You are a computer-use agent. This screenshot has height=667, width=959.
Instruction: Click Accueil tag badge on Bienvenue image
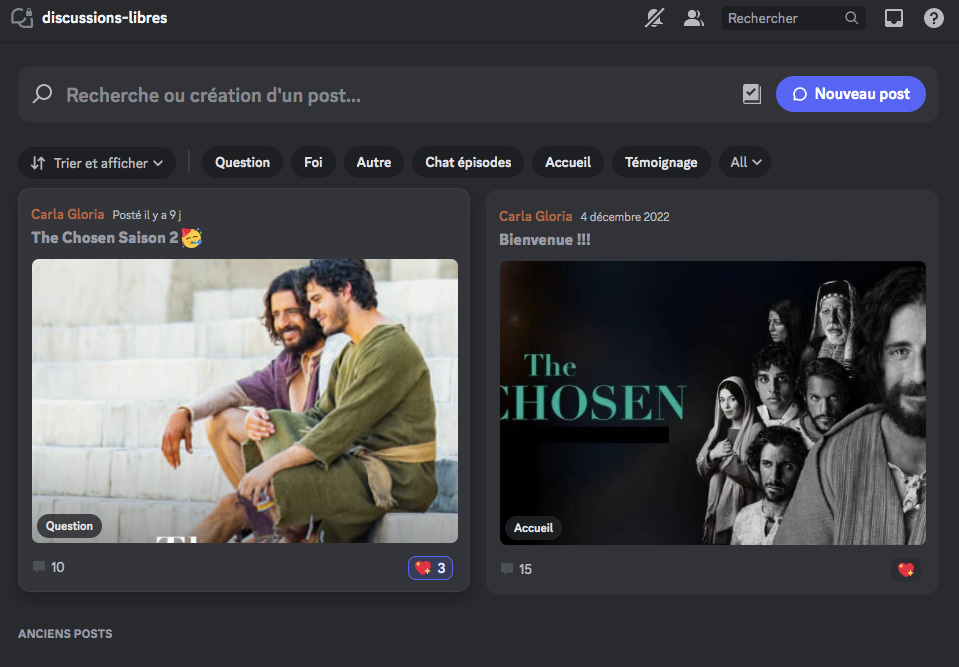533,528
